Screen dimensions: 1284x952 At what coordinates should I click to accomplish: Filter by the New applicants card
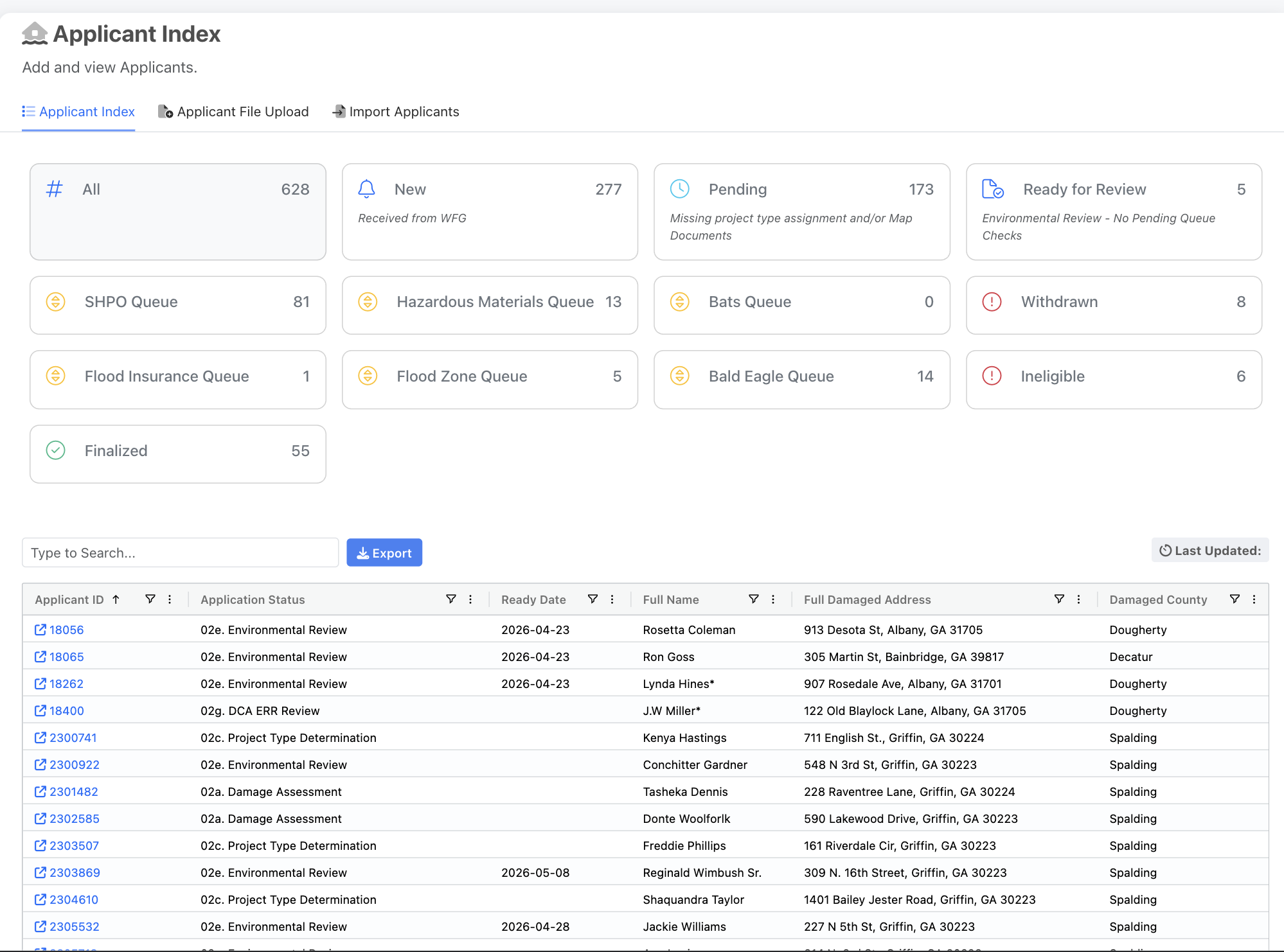pos(490,211)
